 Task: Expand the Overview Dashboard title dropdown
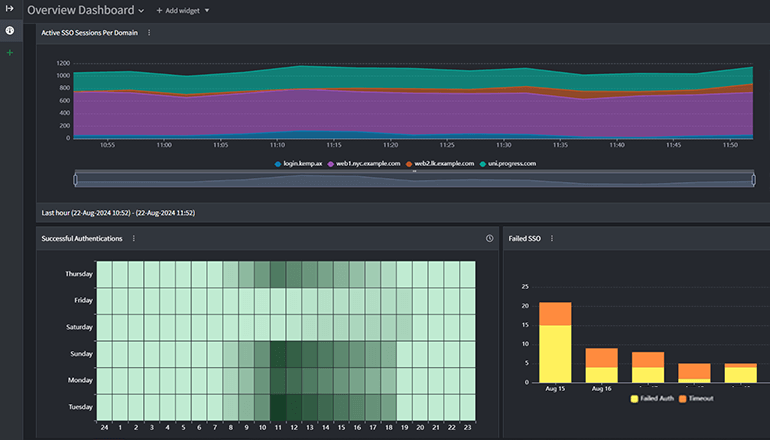[141, 11]
